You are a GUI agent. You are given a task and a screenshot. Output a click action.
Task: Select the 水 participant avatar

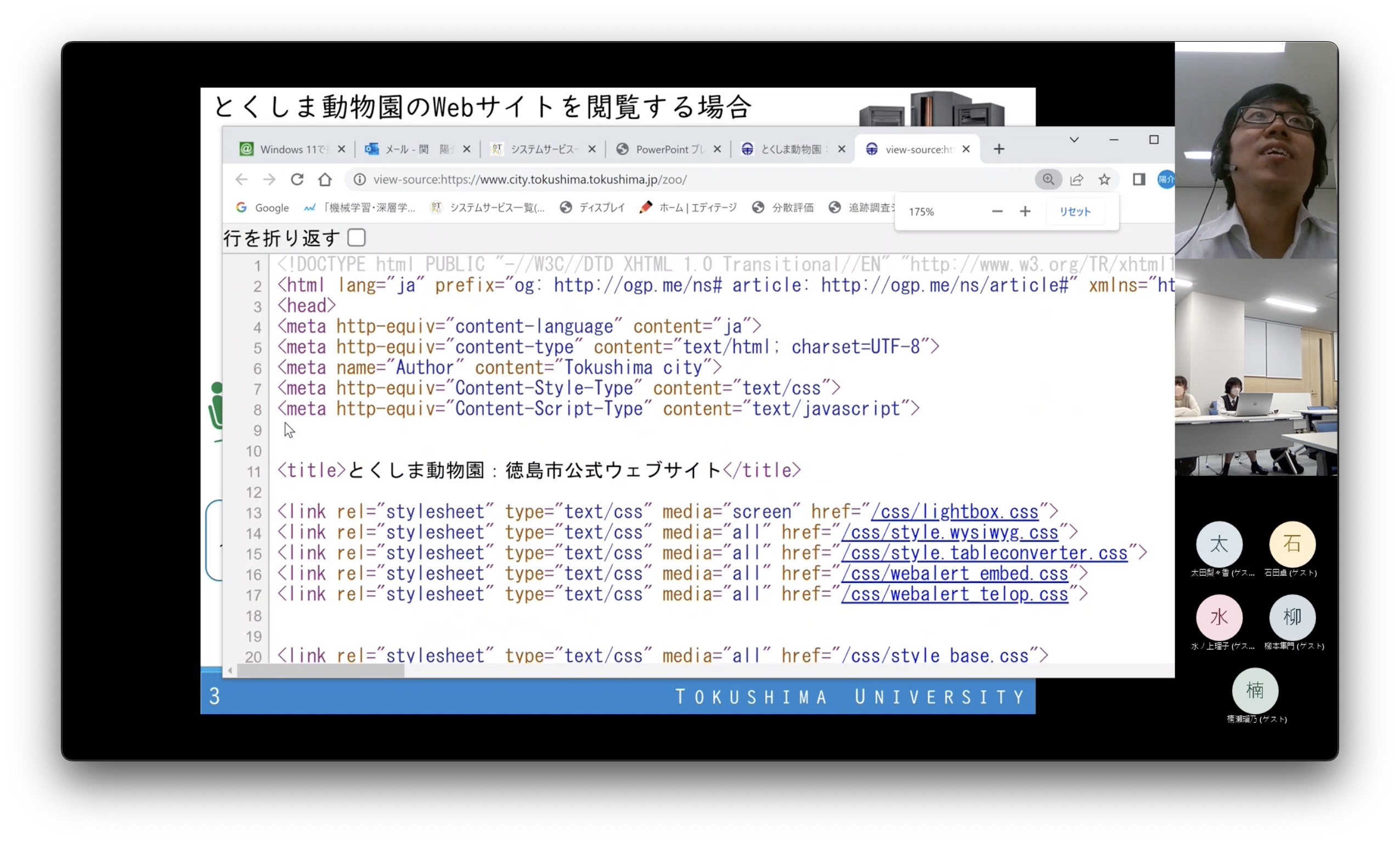(x=1218, y=616)
